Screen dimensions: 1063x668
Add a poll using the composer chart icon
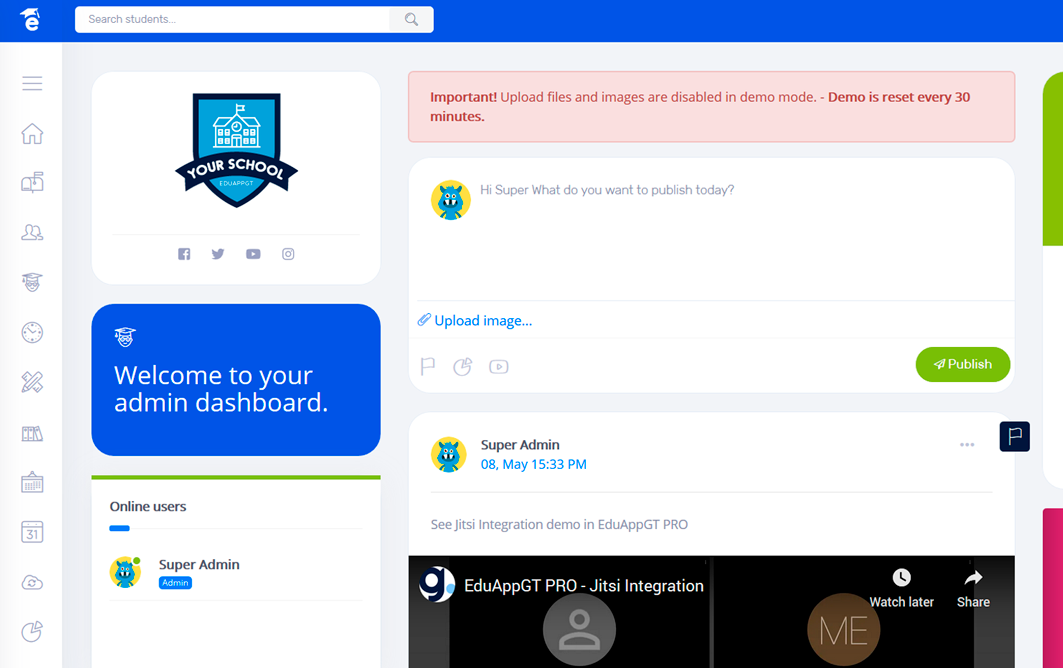click(x=462, y=367)
